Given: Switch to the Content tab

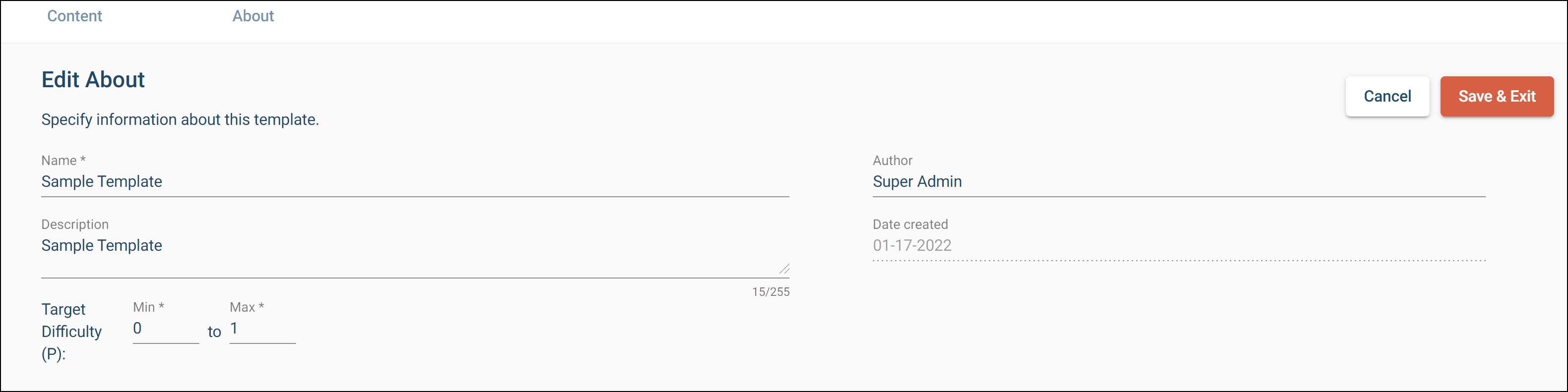Looking at the screenshot, I should pos(74,16).
